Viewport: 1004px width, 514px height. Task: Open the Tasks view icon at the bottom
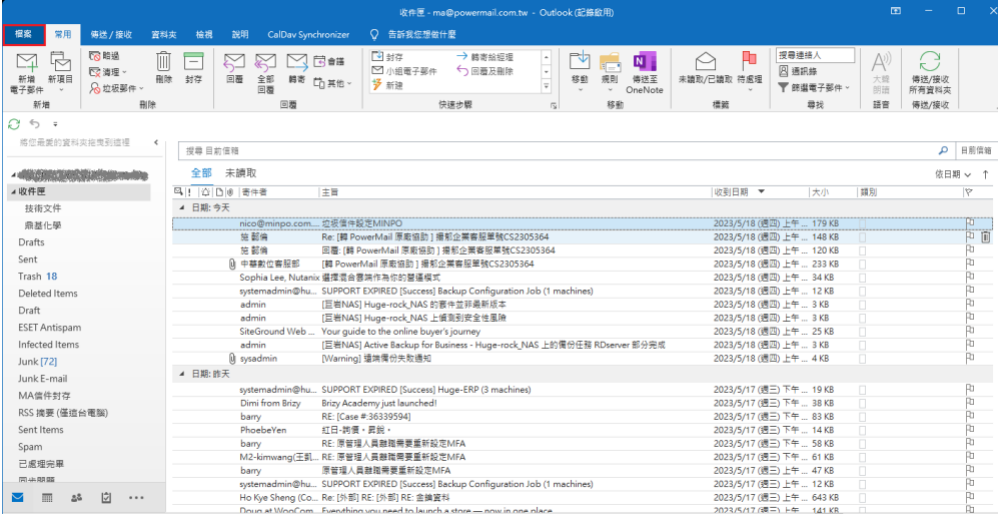pyautogui.click(x=106, y=497)
